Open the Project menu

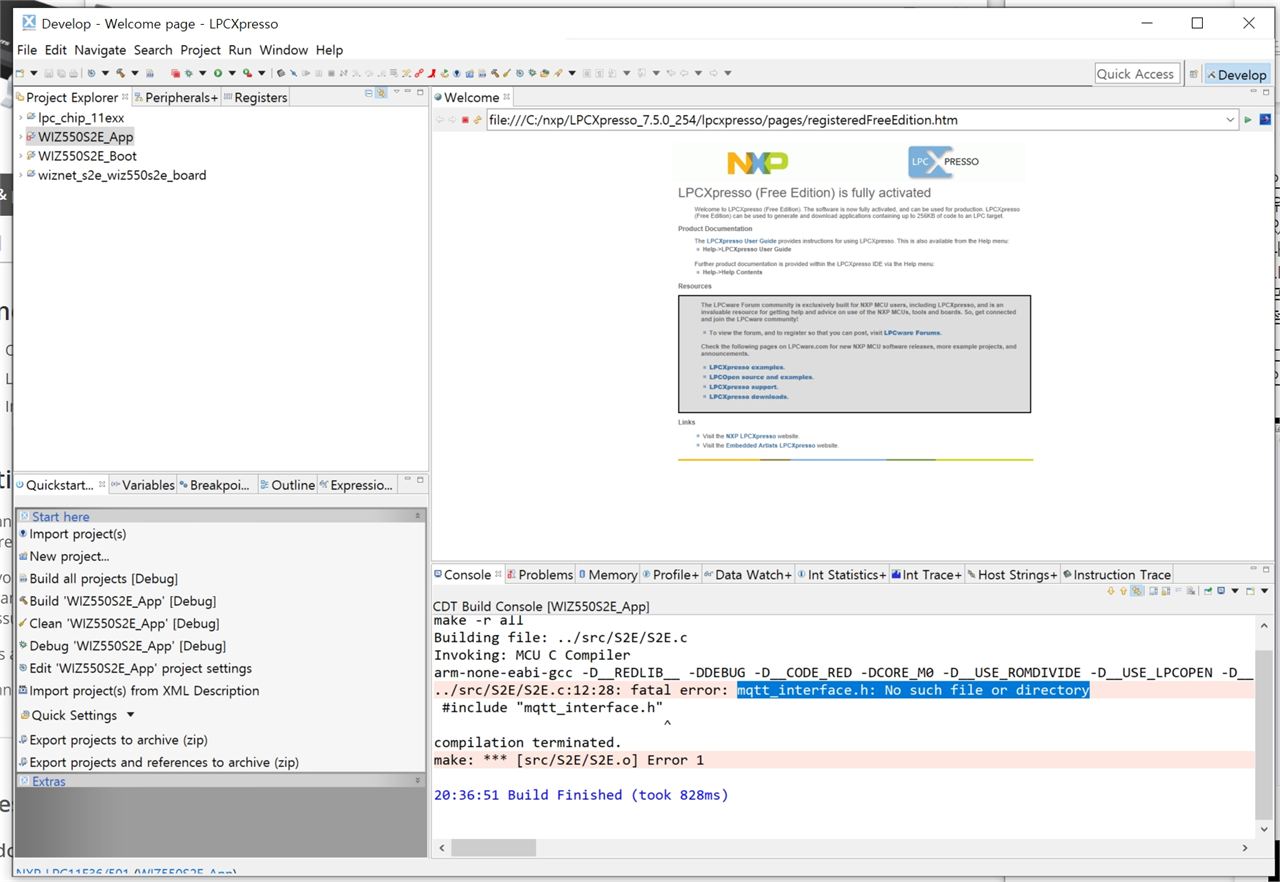coord(200,50)
